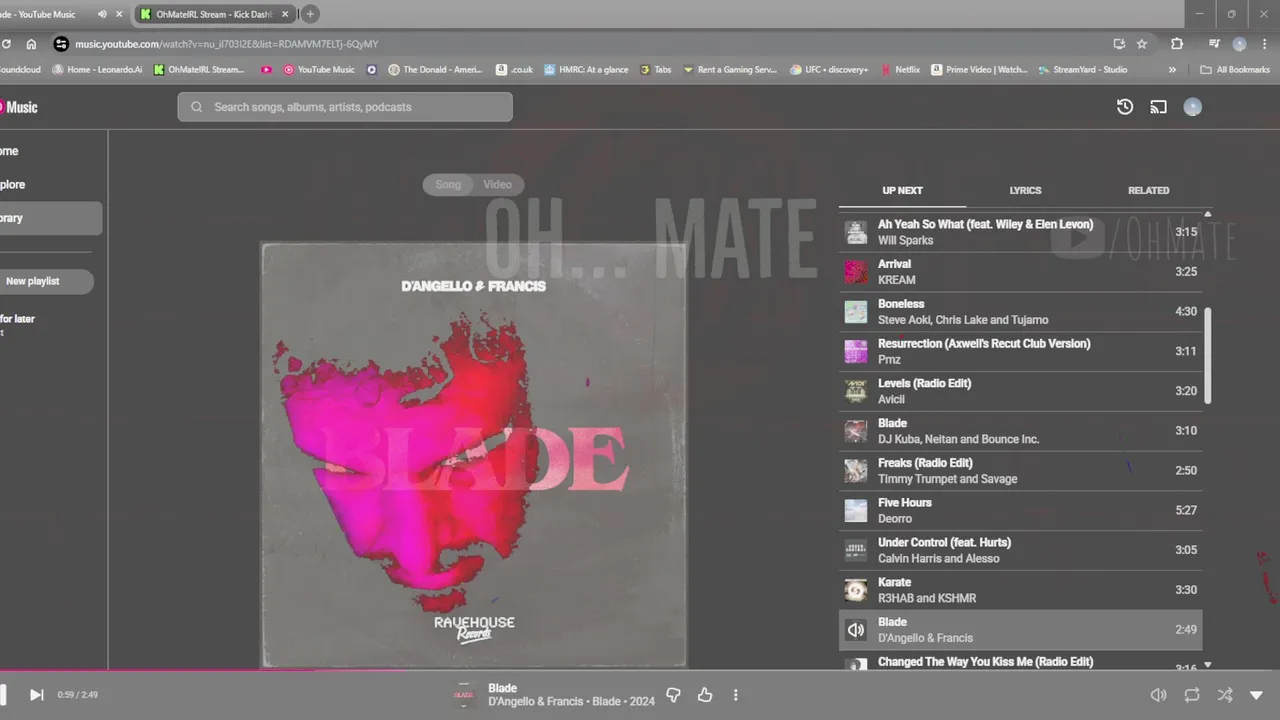This screenshot has height=720, width=1280.
Task: Open the All Bookmarks folder
Action: pyautogui.click(x=1235, y=70)
